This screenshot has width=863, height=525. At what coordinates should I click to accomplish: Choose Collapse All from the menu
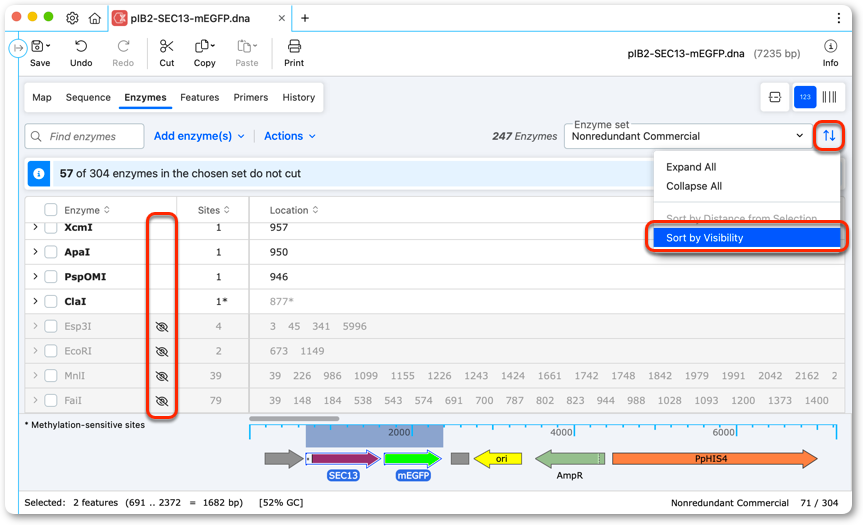(693, 186)
